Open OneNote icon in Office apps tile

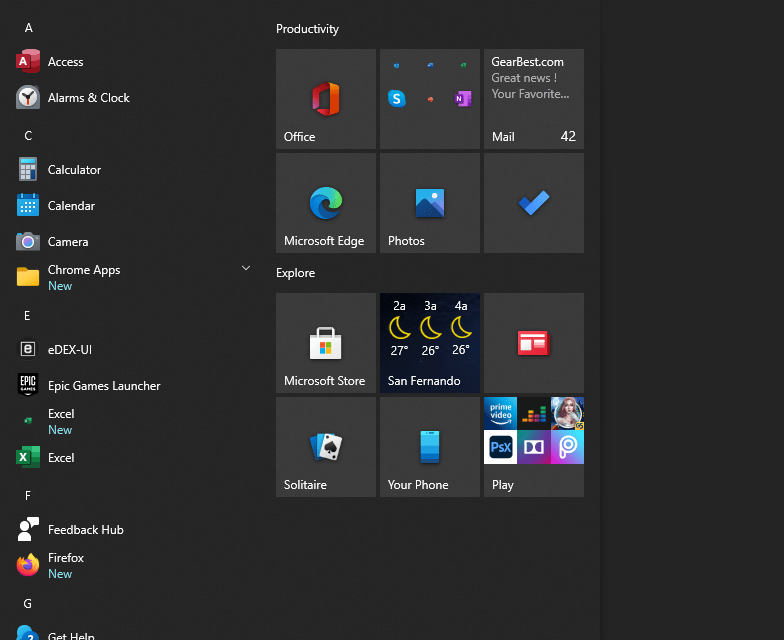pyautogui.click(x=463, y=98)
